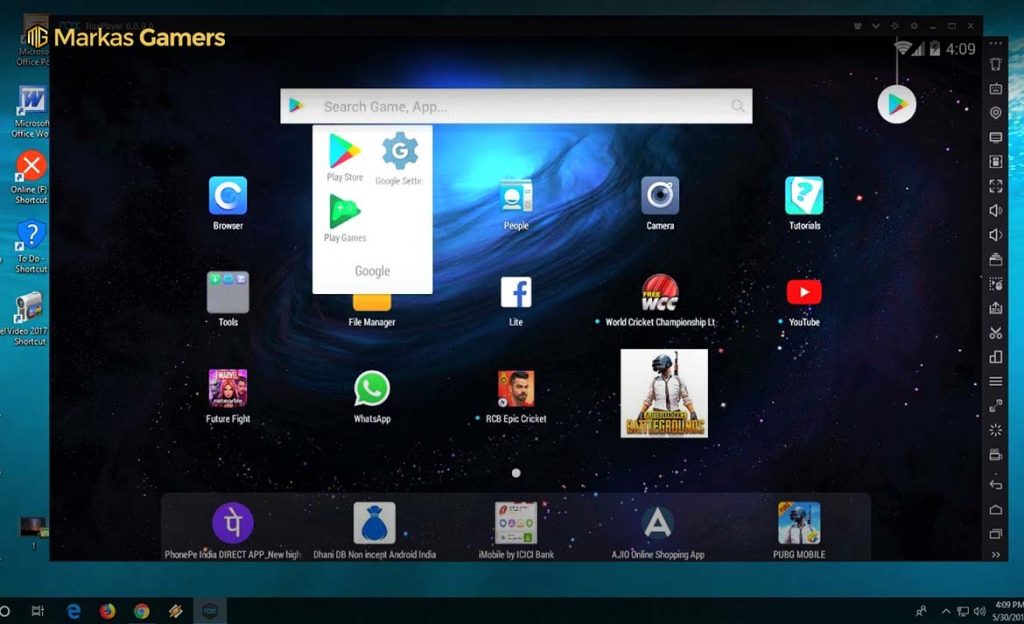Open Dhani app in the dock
Viewport: 1024px width, 624px height.
(374, 523)
